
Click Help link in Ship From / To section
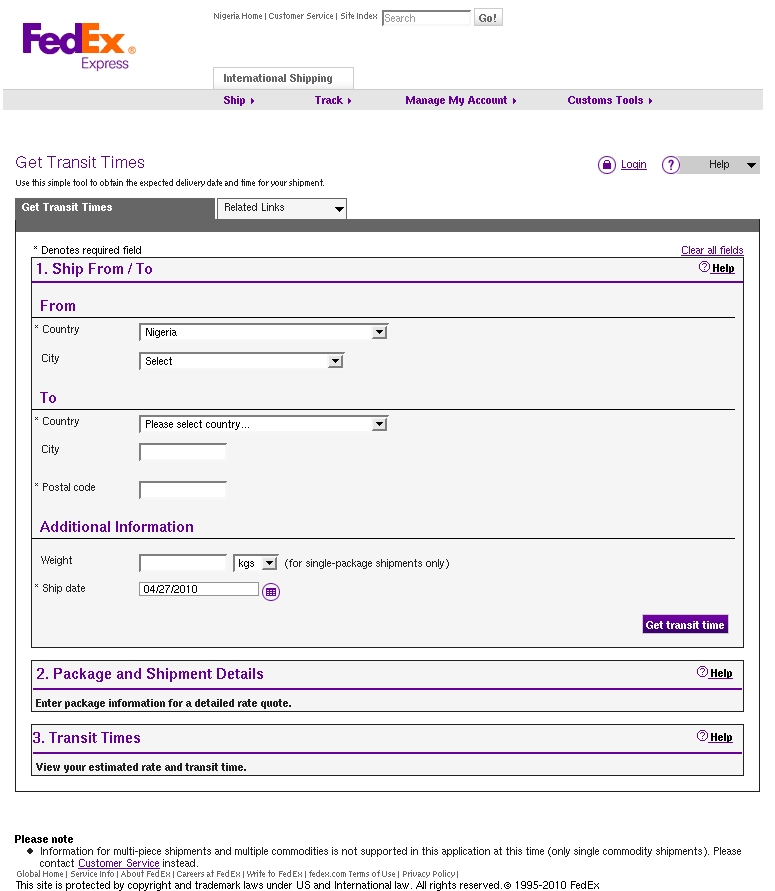point(723,268)
